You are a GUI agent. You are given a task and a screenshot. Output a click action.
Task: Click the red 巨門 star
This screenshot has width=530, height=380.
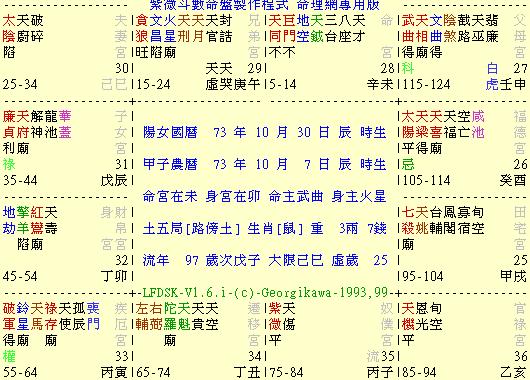click(289, 28)
